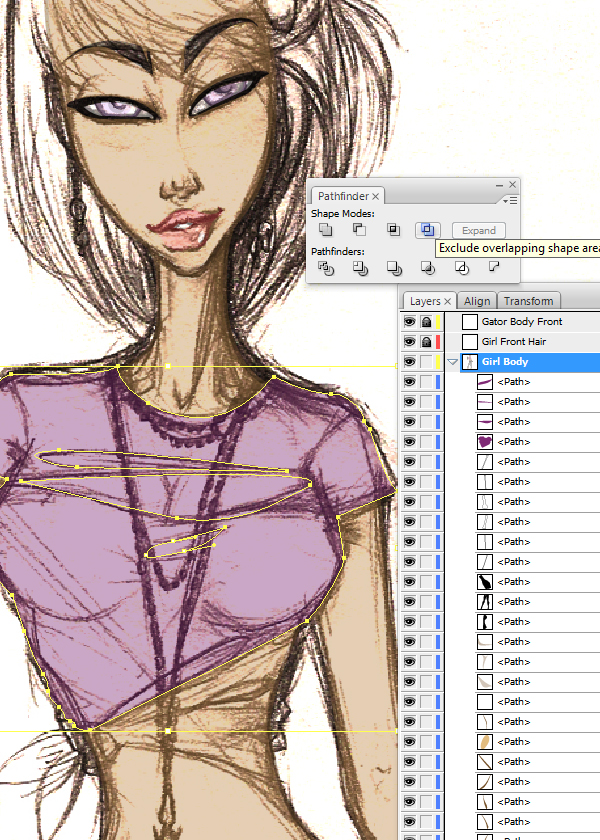Switch to the Transform tab
This screenshot has height=840, width=600.
(528, 301)
